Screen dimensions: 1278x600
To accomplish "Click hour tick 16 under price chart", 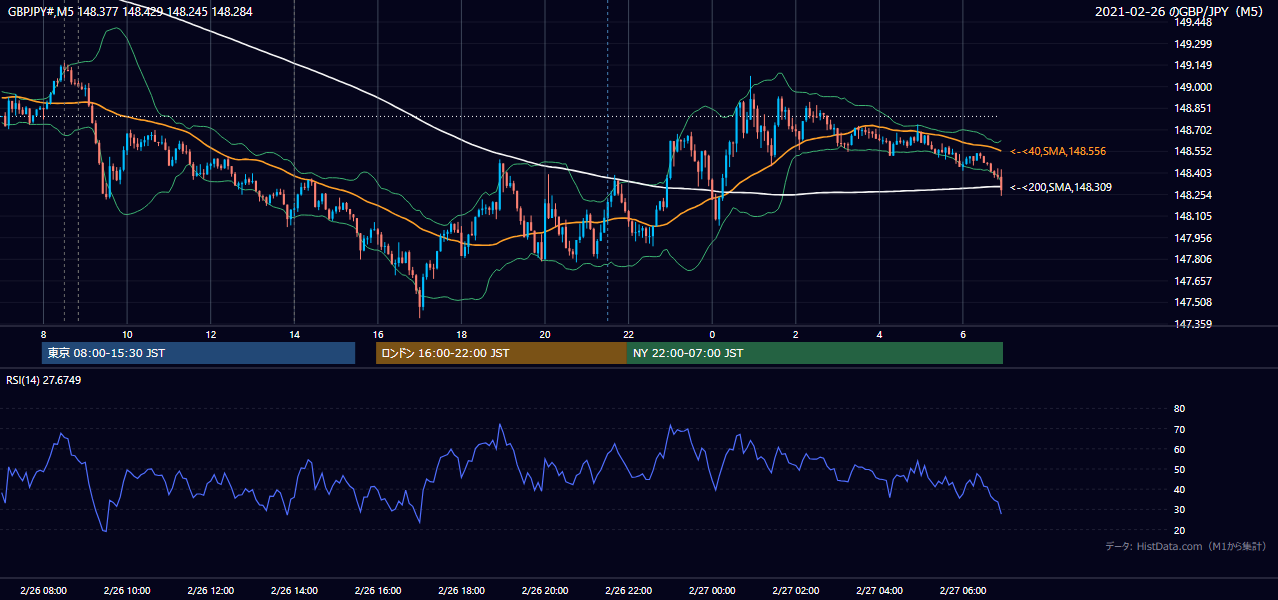I will pyautogui.click(x=378, y=334).
